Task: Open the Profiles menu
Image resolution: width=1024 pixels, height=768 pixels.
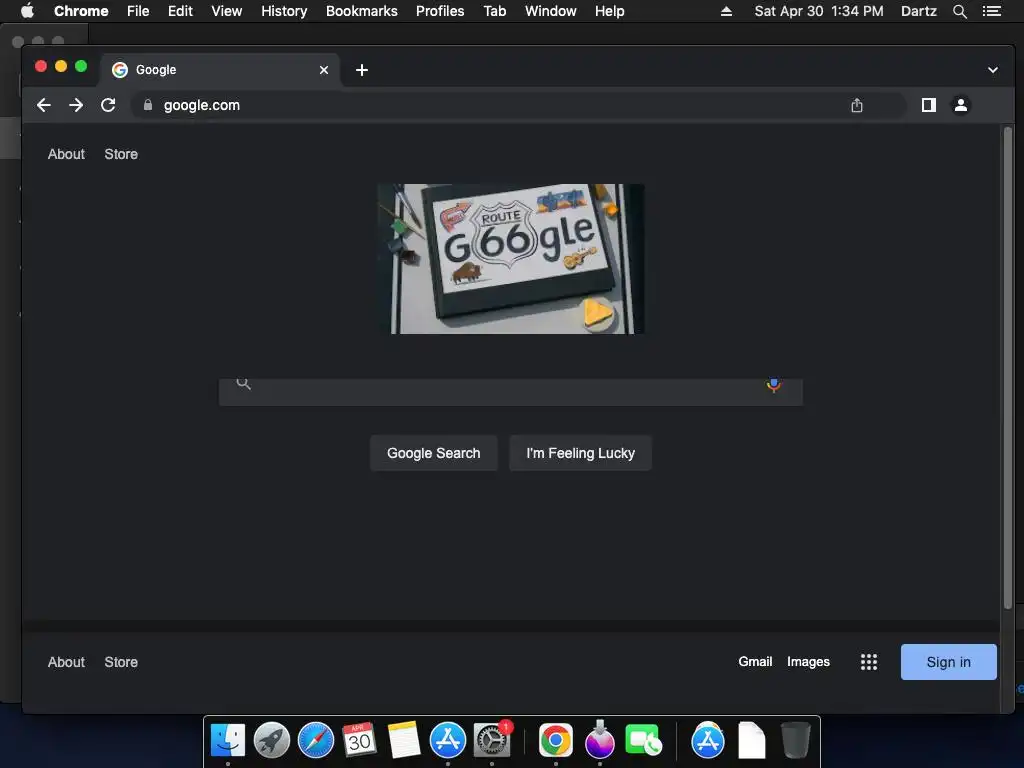Action: tap(440, 11)
